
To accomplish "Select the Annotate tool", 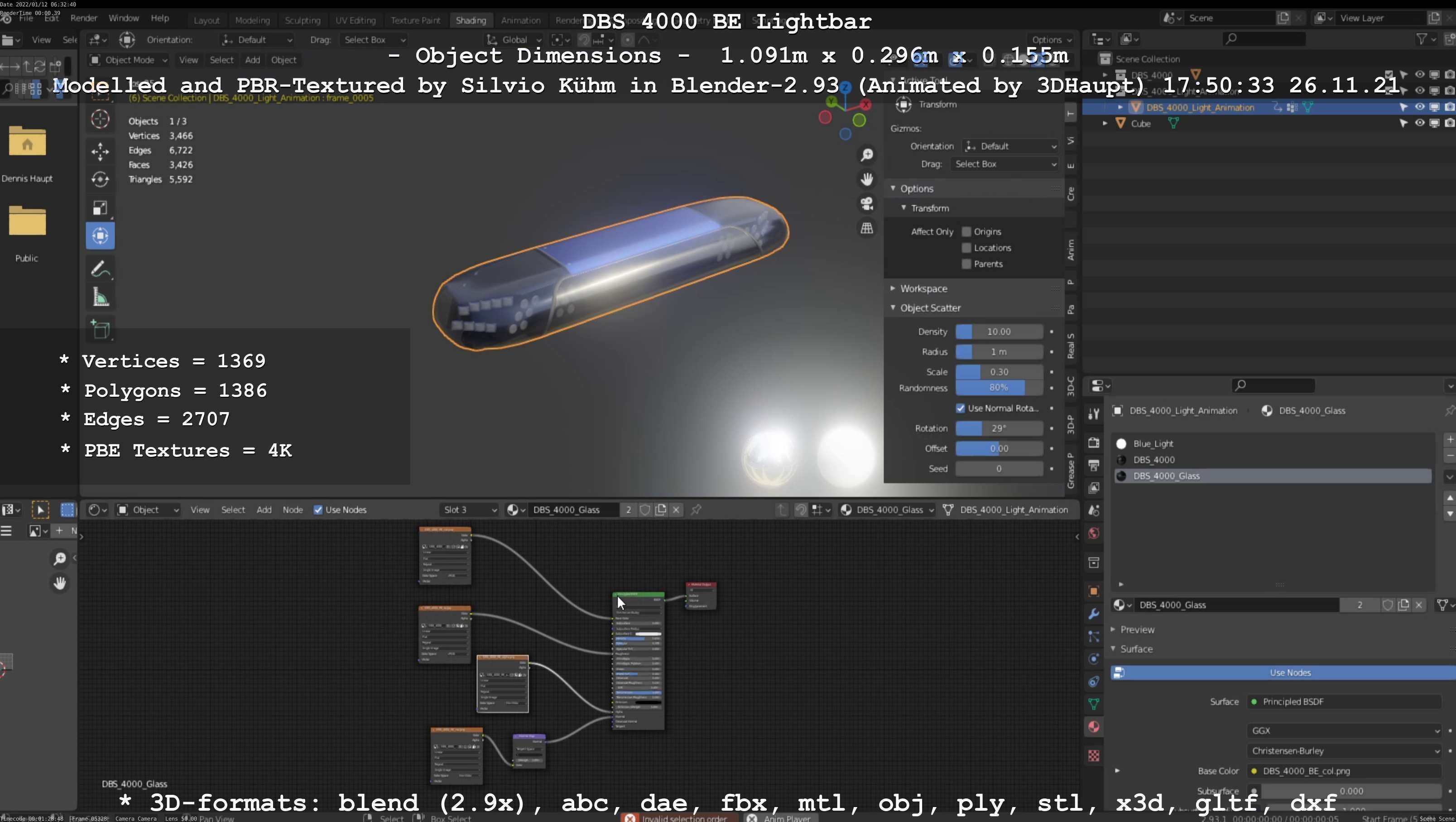I will pyautogui.click(x=100, y=269).
